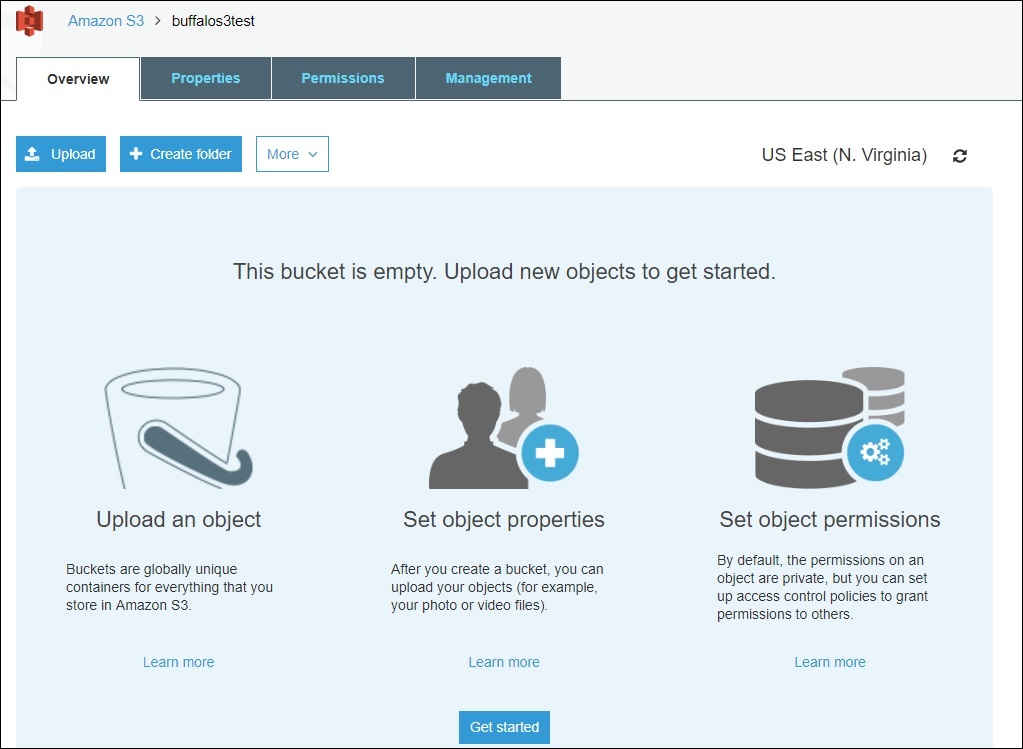Screen dimensions: 1023x749
Task: Select the Management tab
Action: coord(488,78)
